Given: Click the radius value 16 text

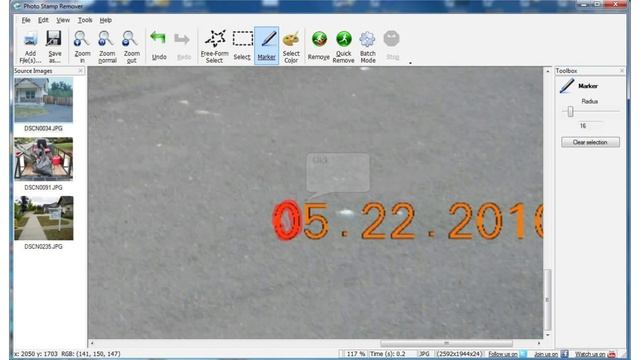Looking at the screenshot, I should click(x=583, y=126).
